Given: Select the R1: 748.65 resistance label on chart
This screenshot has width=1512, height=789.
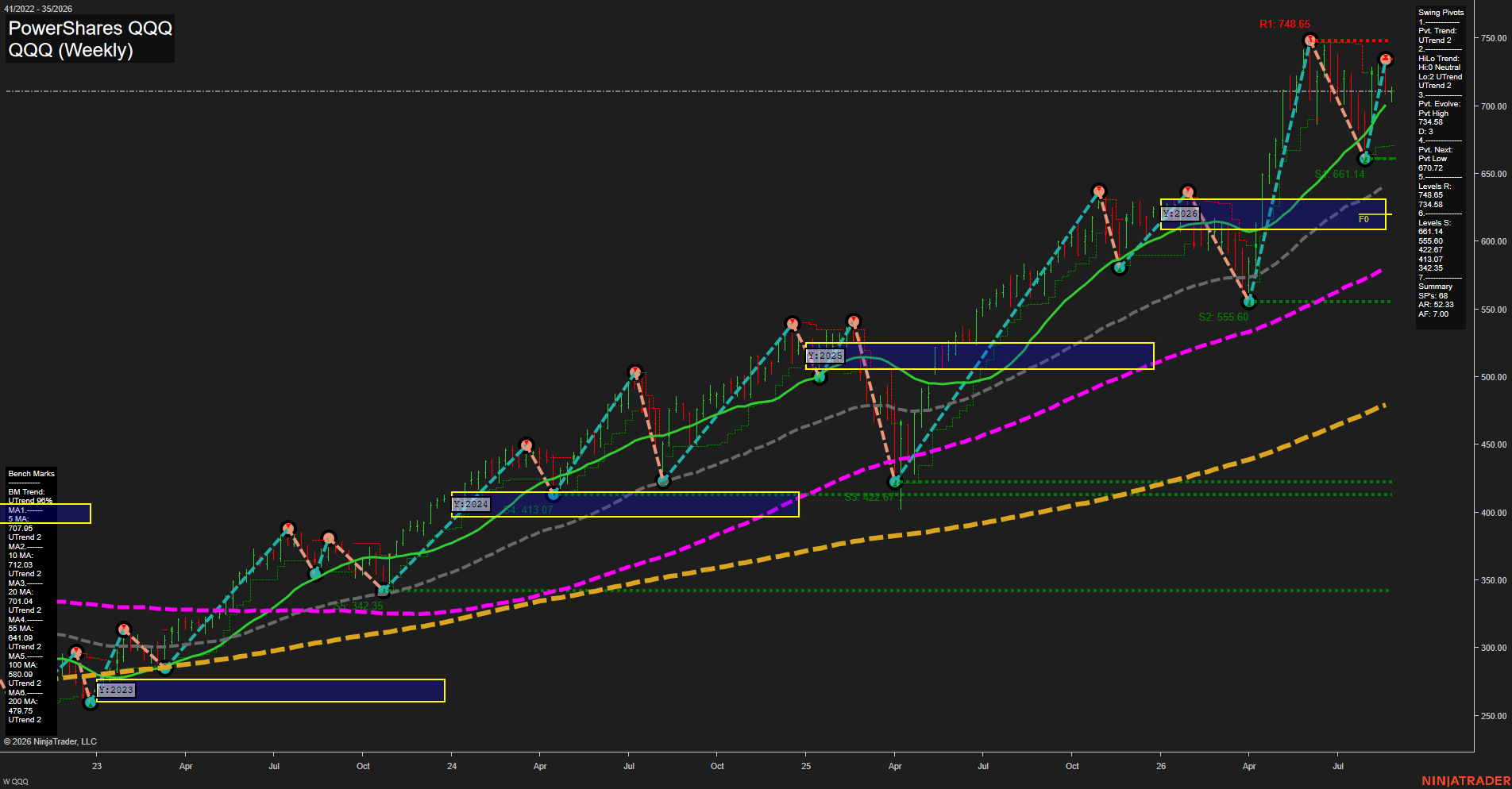Looking at the screenshot, I should pyautogui.click(x=1285, y=24).
